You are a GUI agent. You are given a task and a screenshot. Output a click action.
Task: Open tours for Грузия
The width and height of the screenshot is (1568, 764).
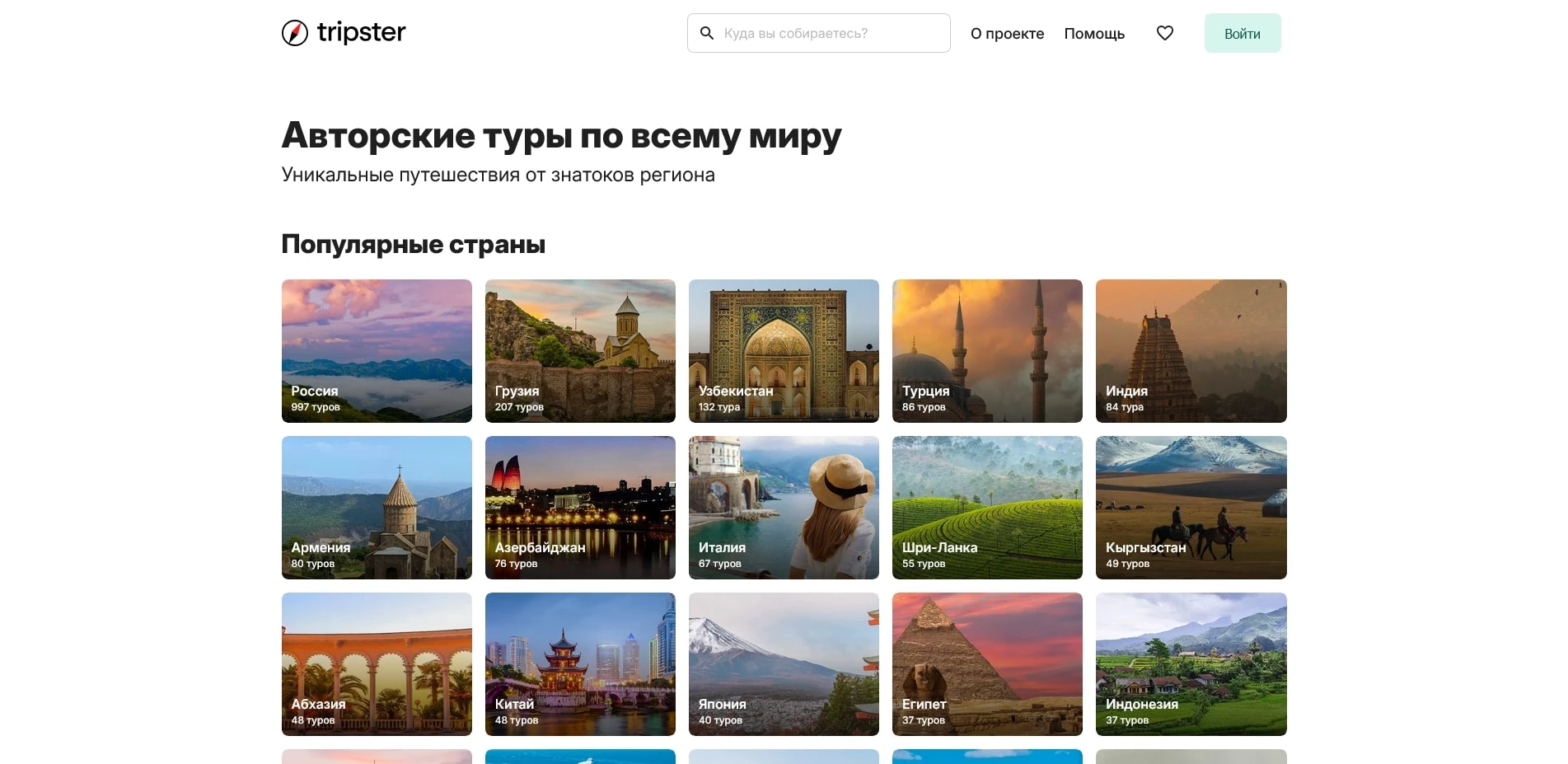pyautogui.click(x=580, y=351)
